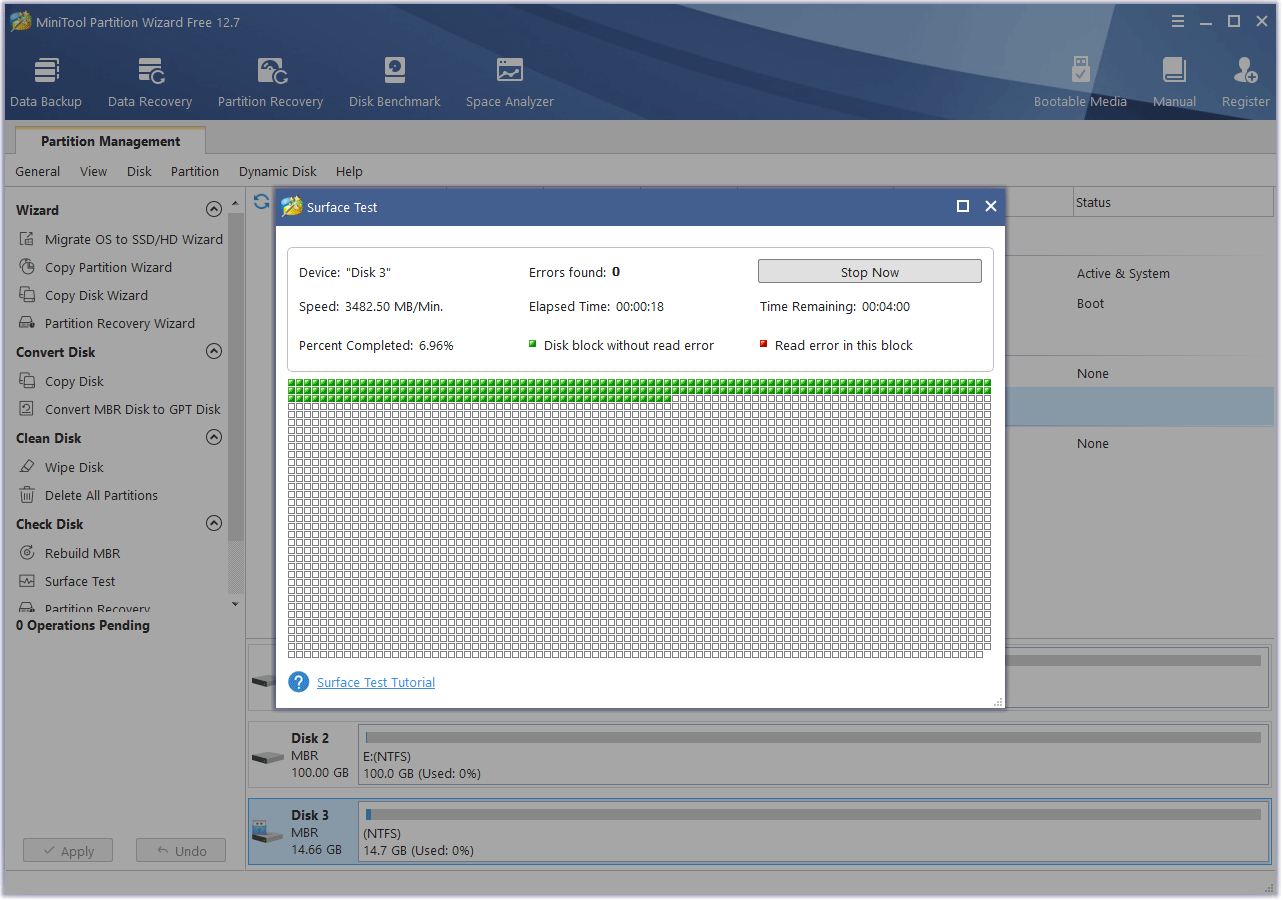Collapse the Wizard section
Image resolution: width=1283 pixels, height=900 pixels.
point(213,210)
